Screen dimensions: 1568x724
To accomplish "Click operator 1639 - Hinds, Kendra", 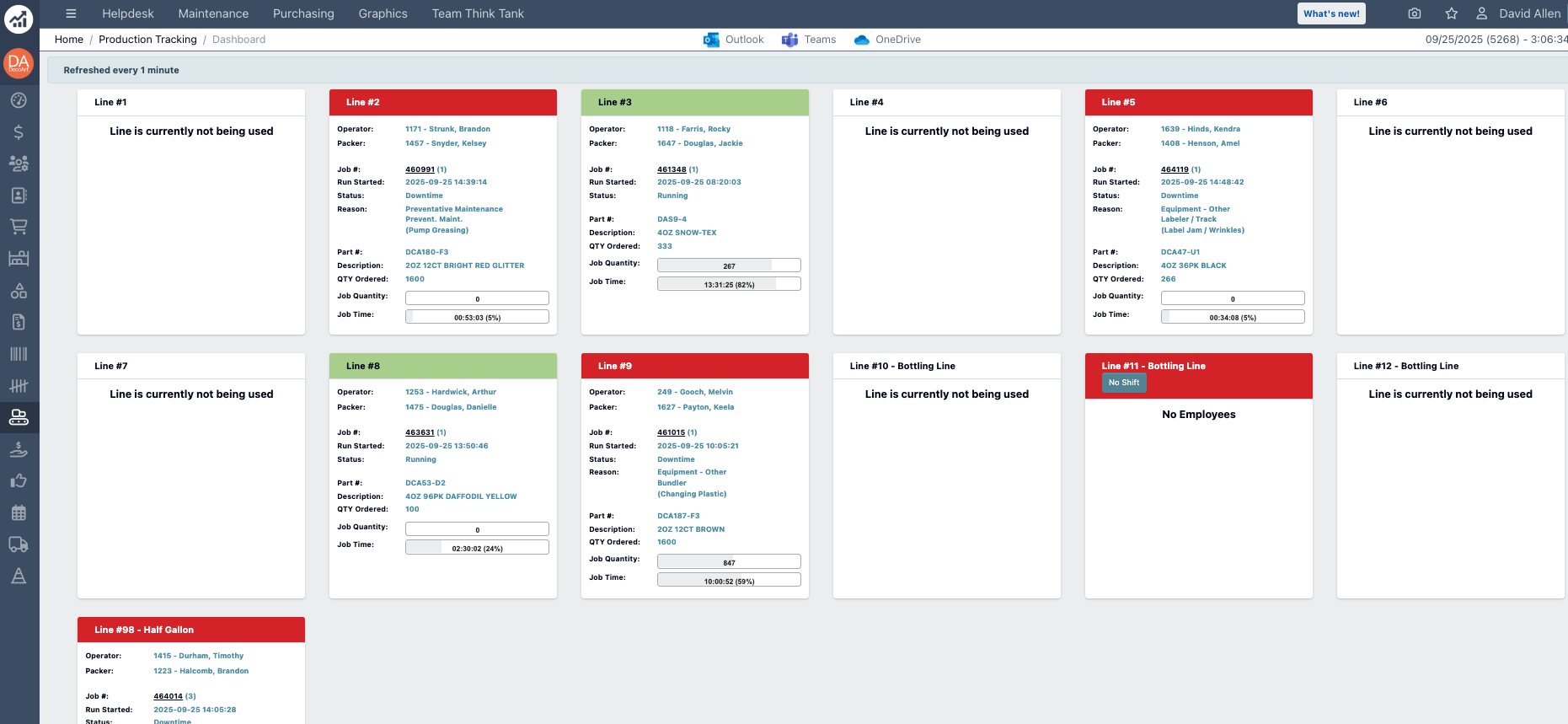I will pos(1201,129).
